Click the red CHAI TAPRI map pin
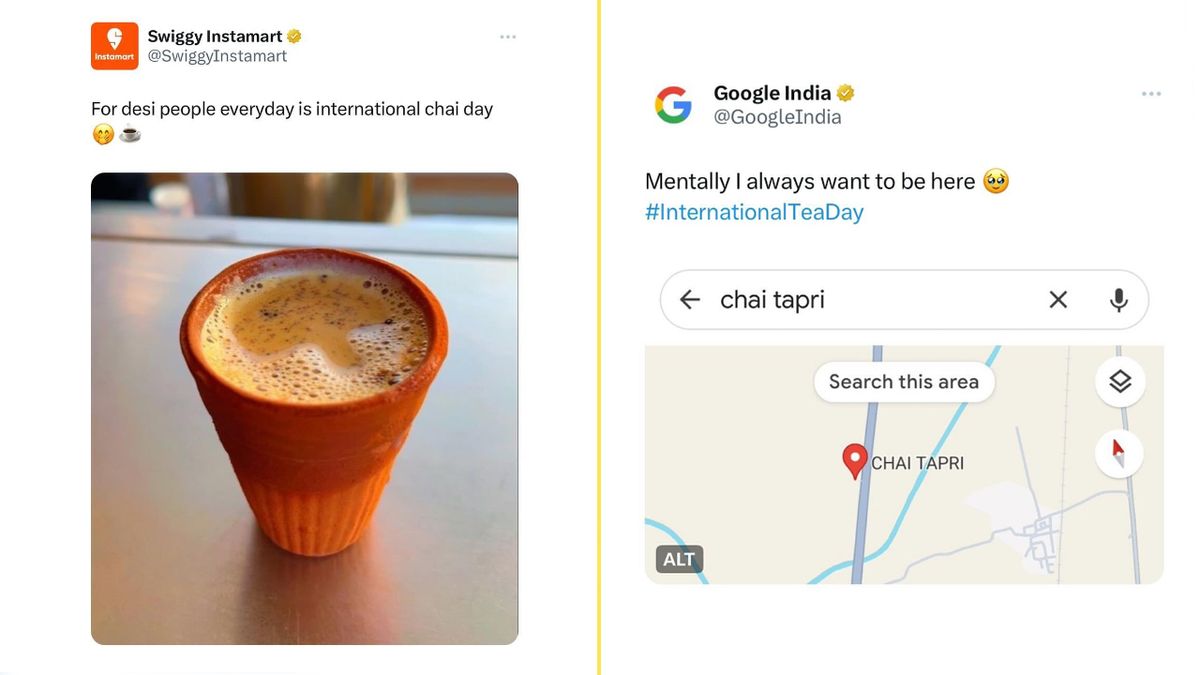This screenshot has height=675, width=1200. click(853, 461)
